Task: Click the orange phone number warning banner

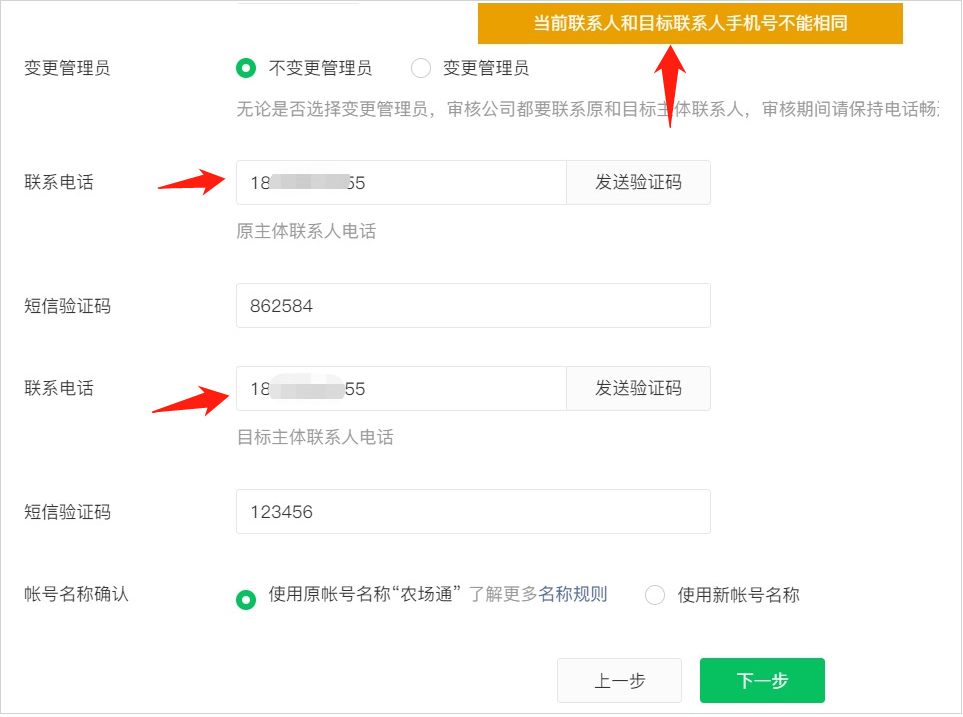Action: [x=690, y=24]
